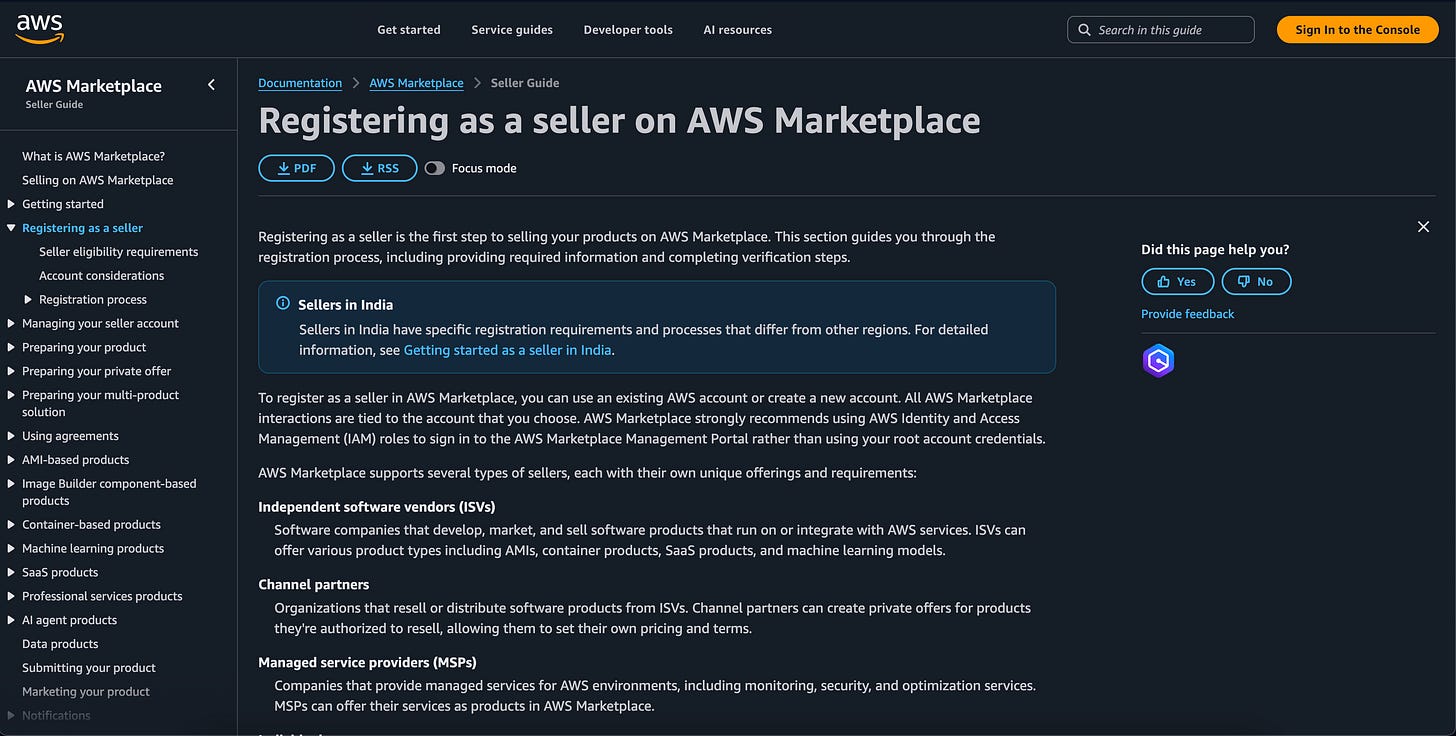Close the feedback panel with the X
The image size is (1456, 736).
pyautogui.click(x=1423, y=227)
